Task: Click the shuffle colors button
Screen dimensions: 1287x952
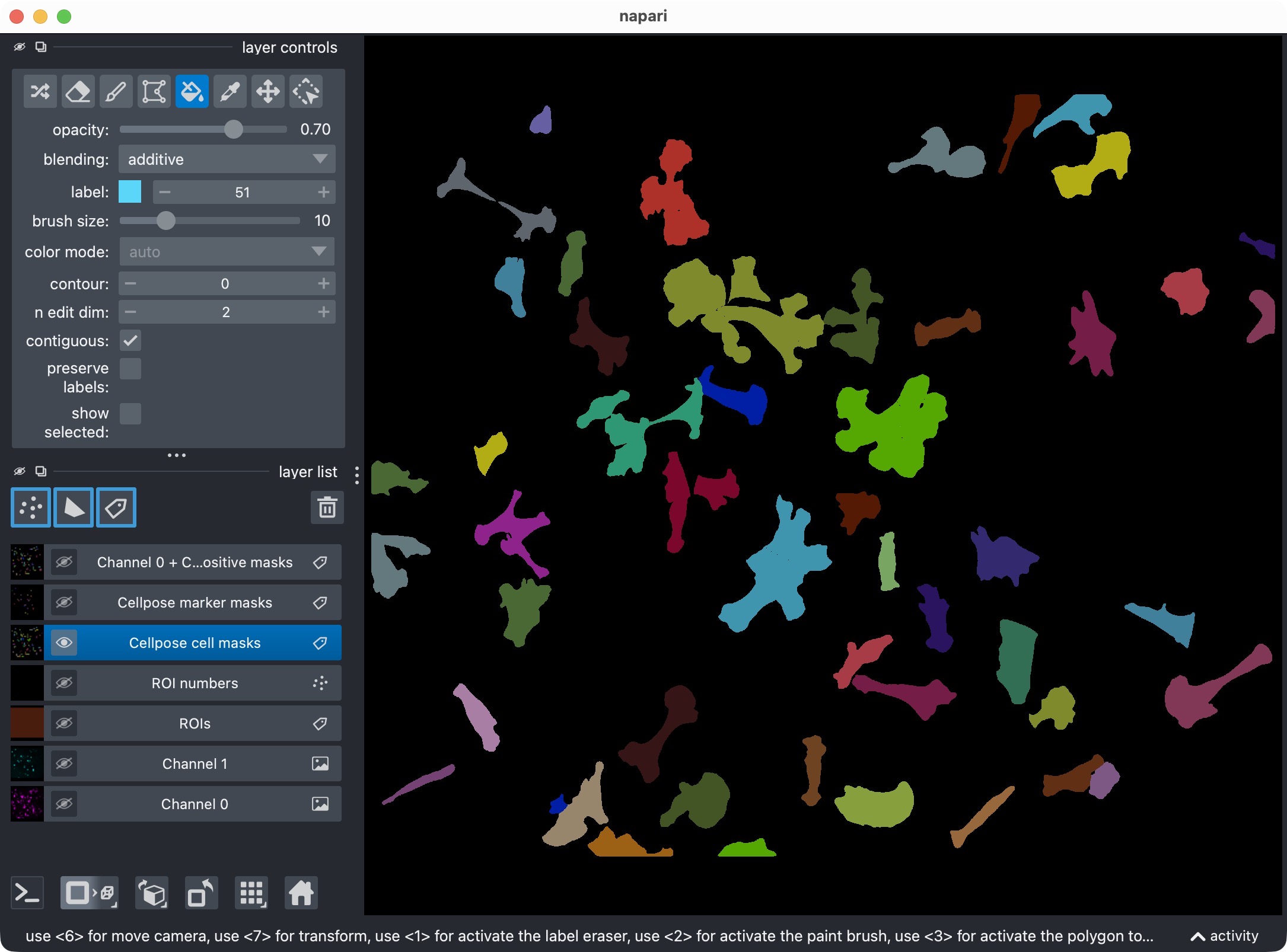Action: point(40,92)
